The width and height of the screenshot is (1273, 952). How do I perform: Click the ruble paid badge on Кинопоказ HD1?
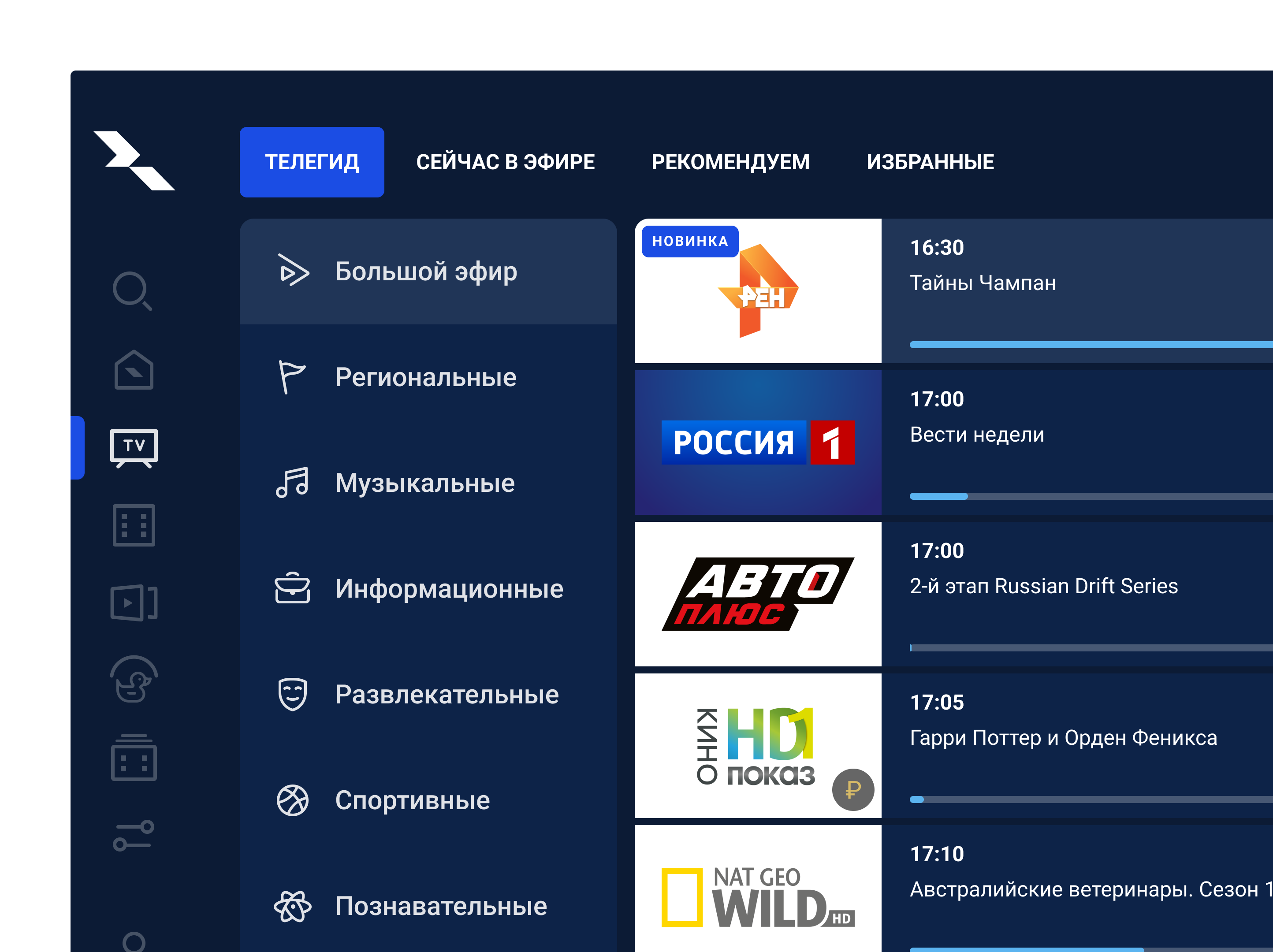click(853, 790)
